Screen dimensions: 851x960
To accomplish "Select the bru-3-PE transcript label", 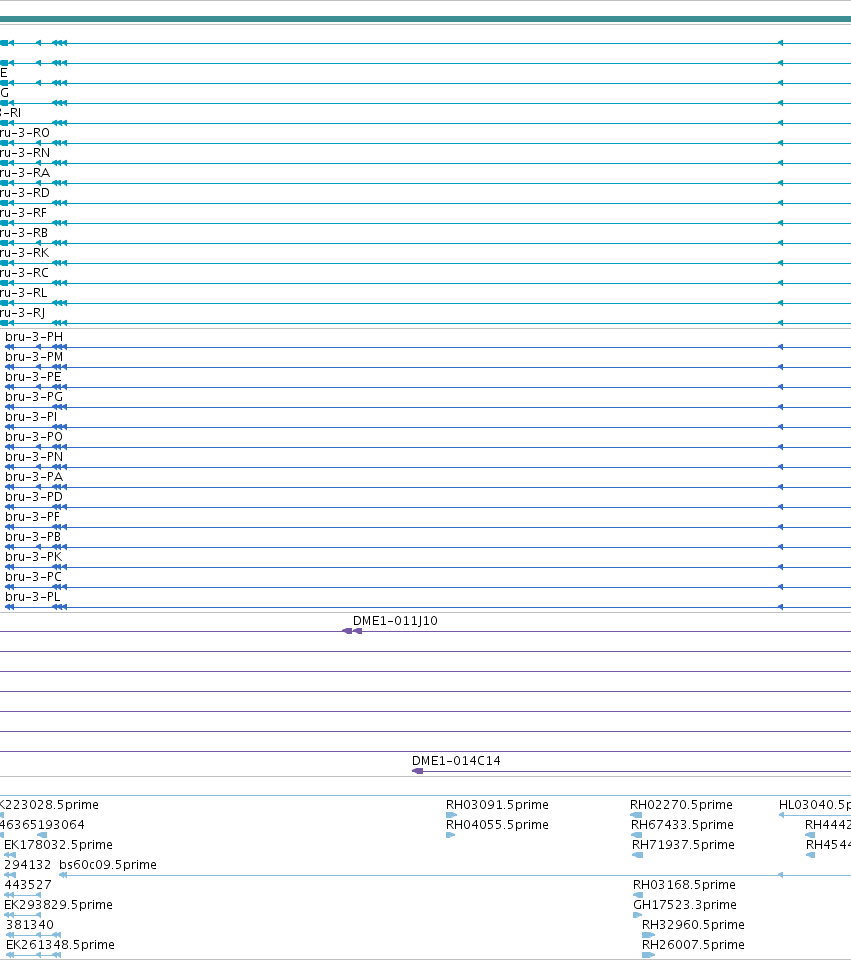I will pyautogui.click(x=33, y=377).
